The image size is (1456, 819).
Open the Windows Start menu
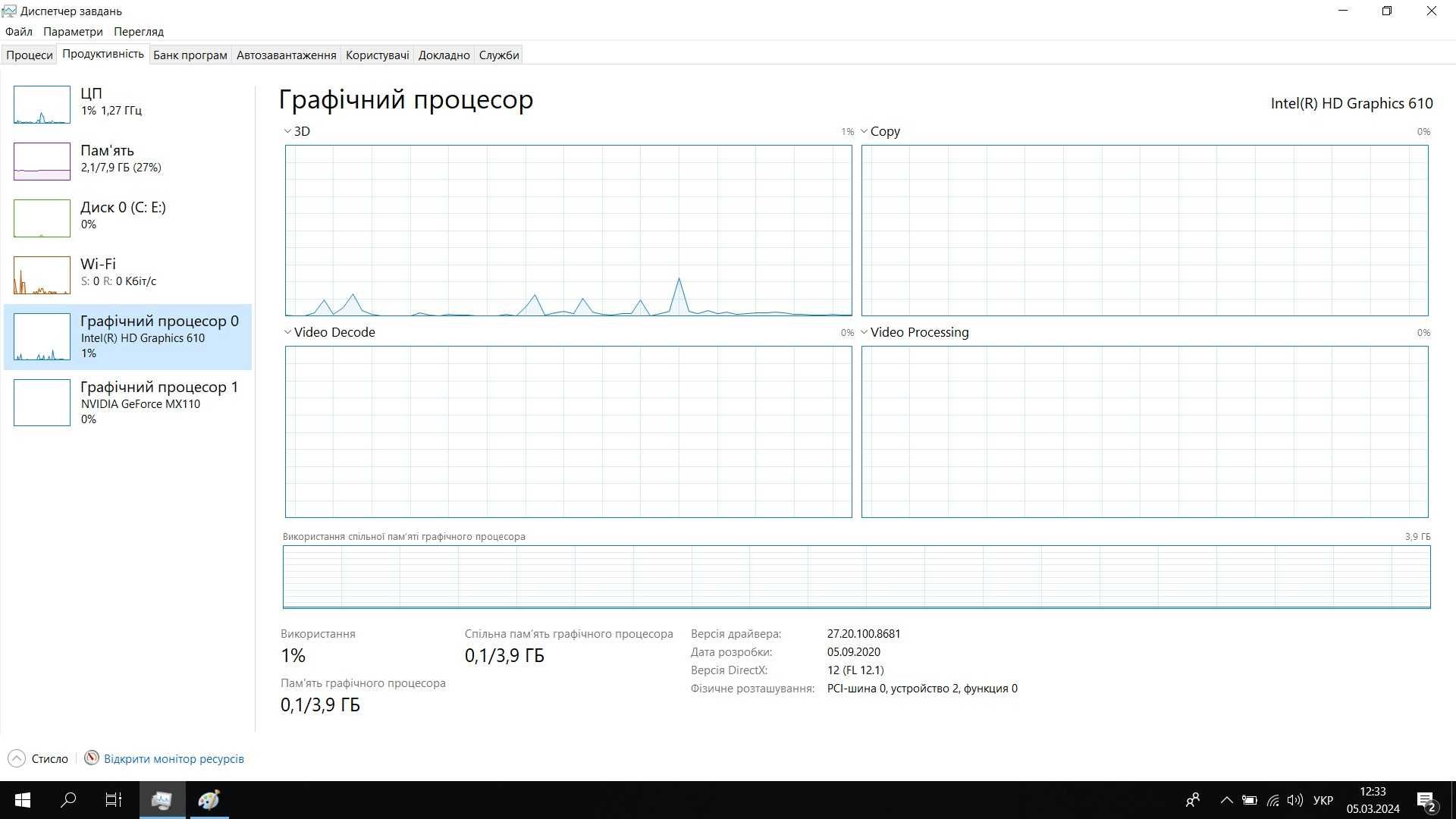23,800
